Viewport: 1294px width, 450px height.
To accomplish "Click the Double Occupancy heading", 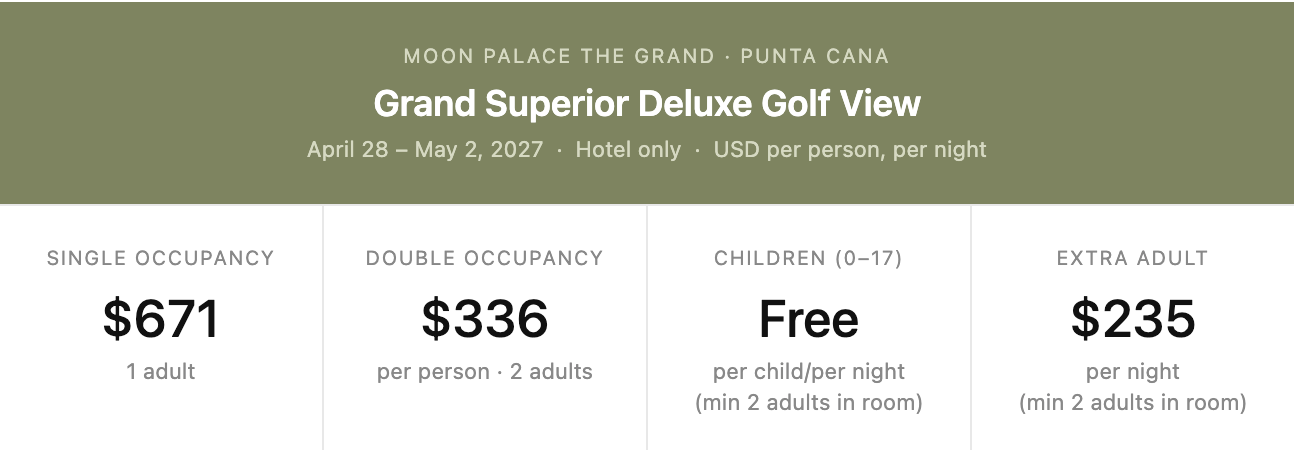I will (x=485, y=258).
